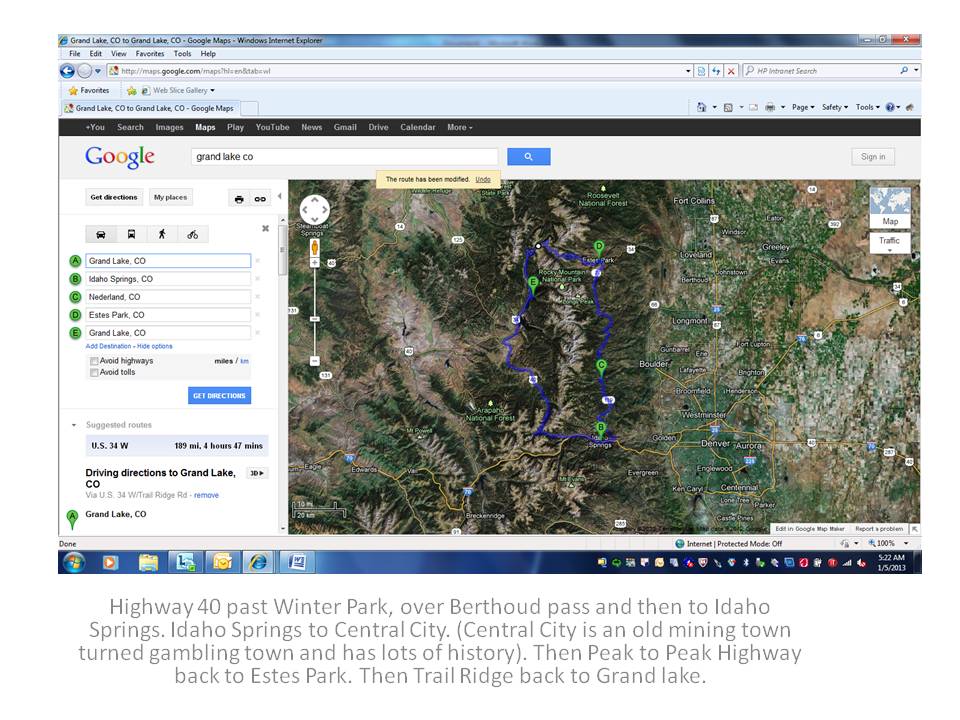Click the Undo link in notification
Image resolution: width=960 pixels, height=720 pixels.
483,179
